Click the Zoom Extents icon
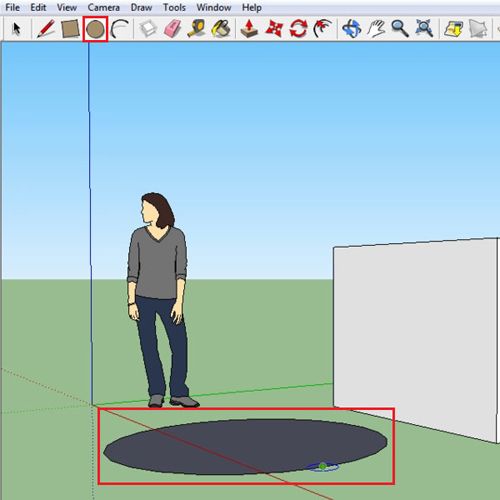This screenshot has height=500, width=500. pos(424,29)
